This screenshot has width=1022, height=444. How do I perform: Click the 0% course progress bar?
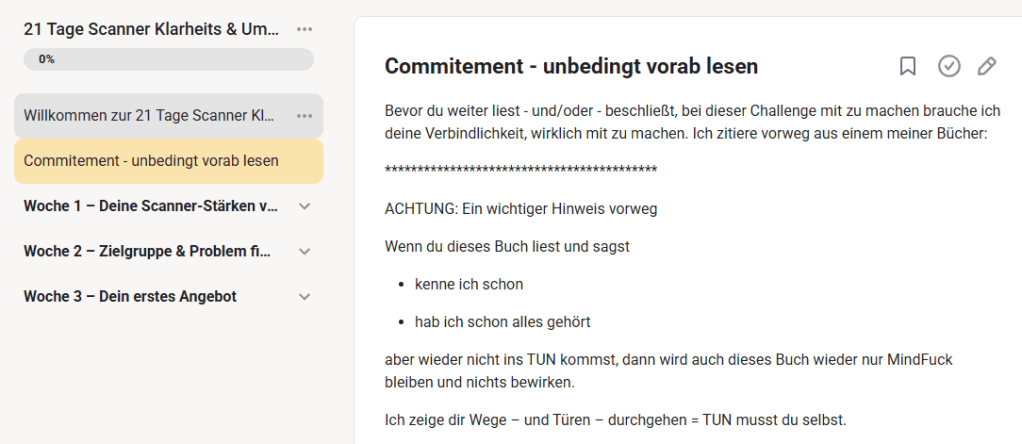(168, 60)
